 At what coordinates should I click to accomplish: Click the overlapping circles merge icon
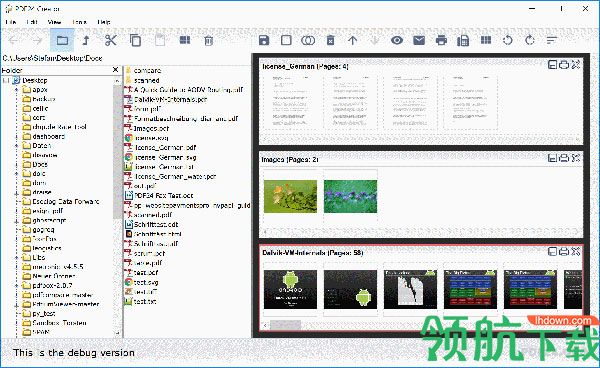pyautogui.click(x=308, y=40)
